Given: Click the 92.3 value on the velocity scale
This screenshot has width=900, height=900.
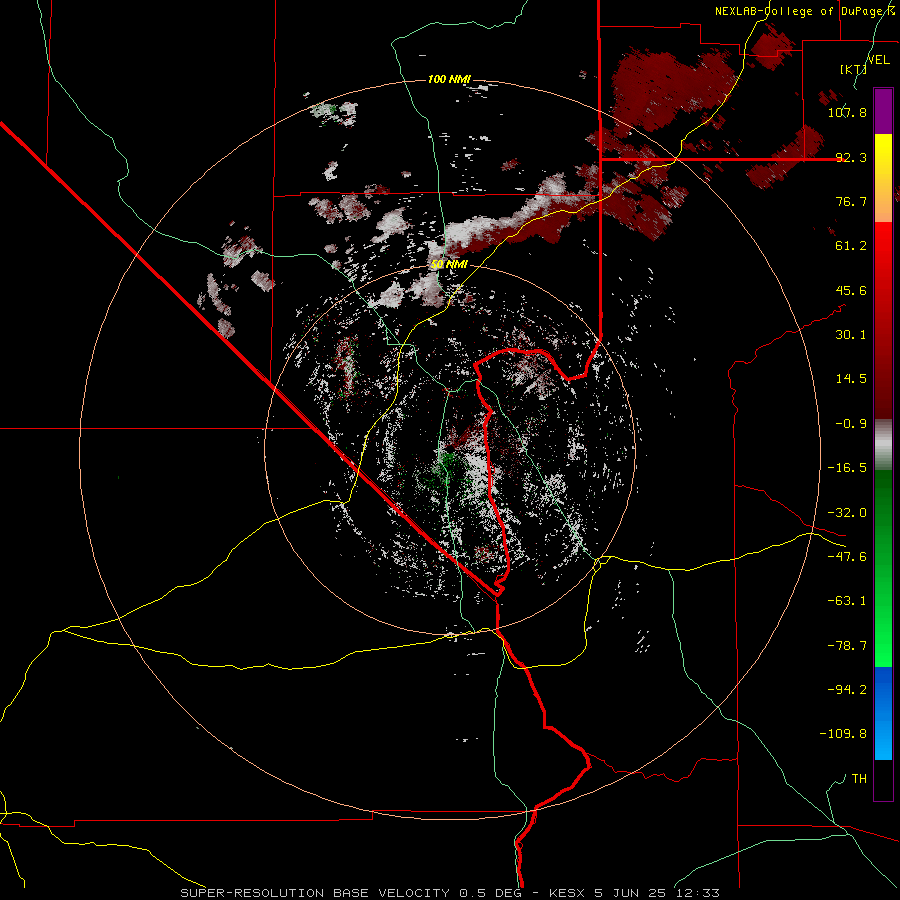Looking at the screenshot, I should coord(851,157).
